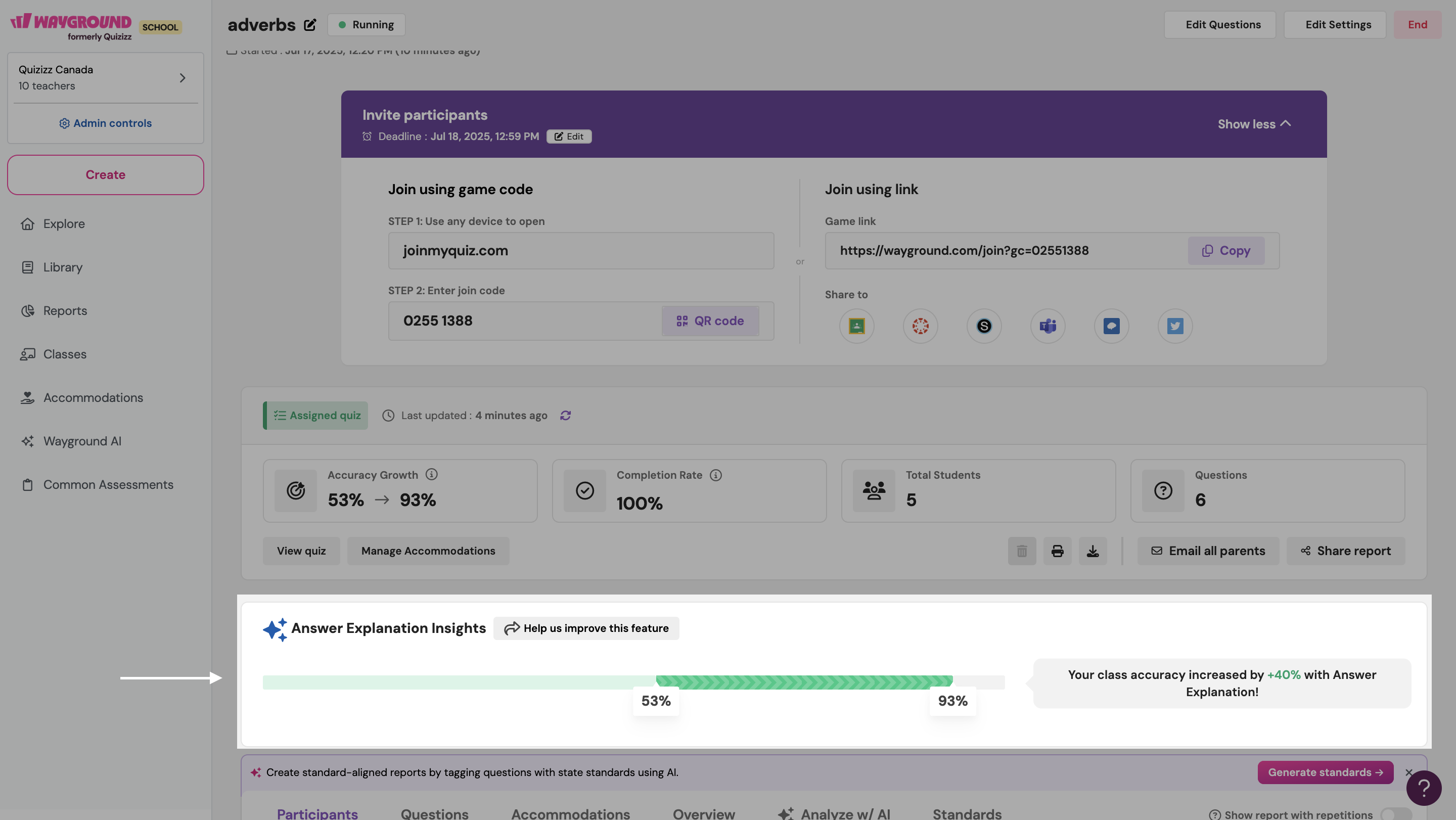Share to Microsoft Teams

(1048, 326)
